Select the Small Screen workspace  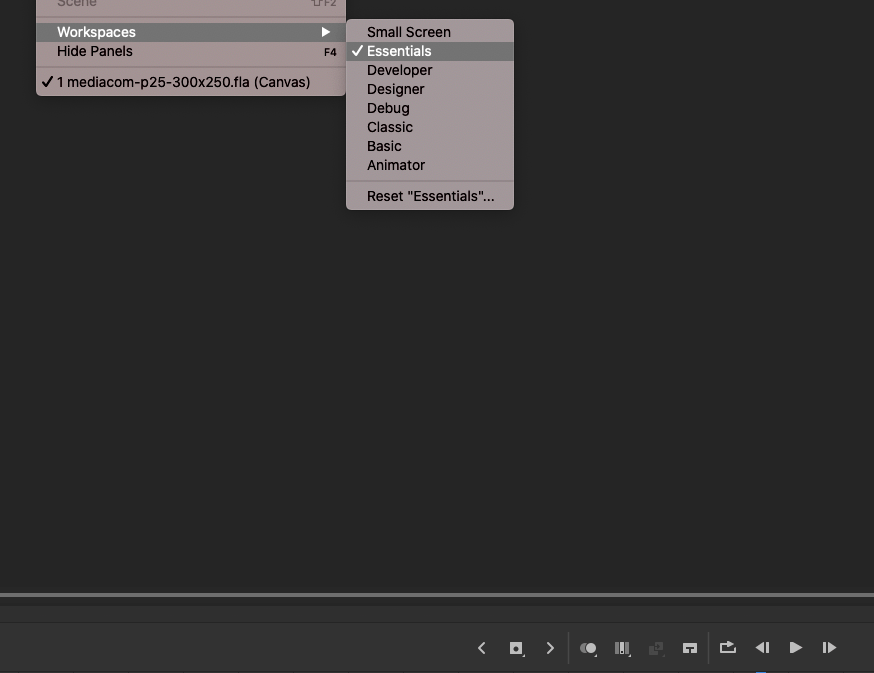[408, 32]
